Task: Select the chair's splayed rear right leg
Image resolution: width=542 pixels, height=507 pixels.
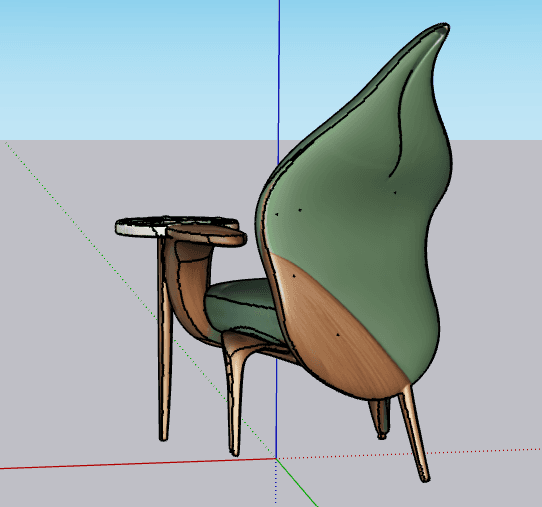Action: coord(415,434)
